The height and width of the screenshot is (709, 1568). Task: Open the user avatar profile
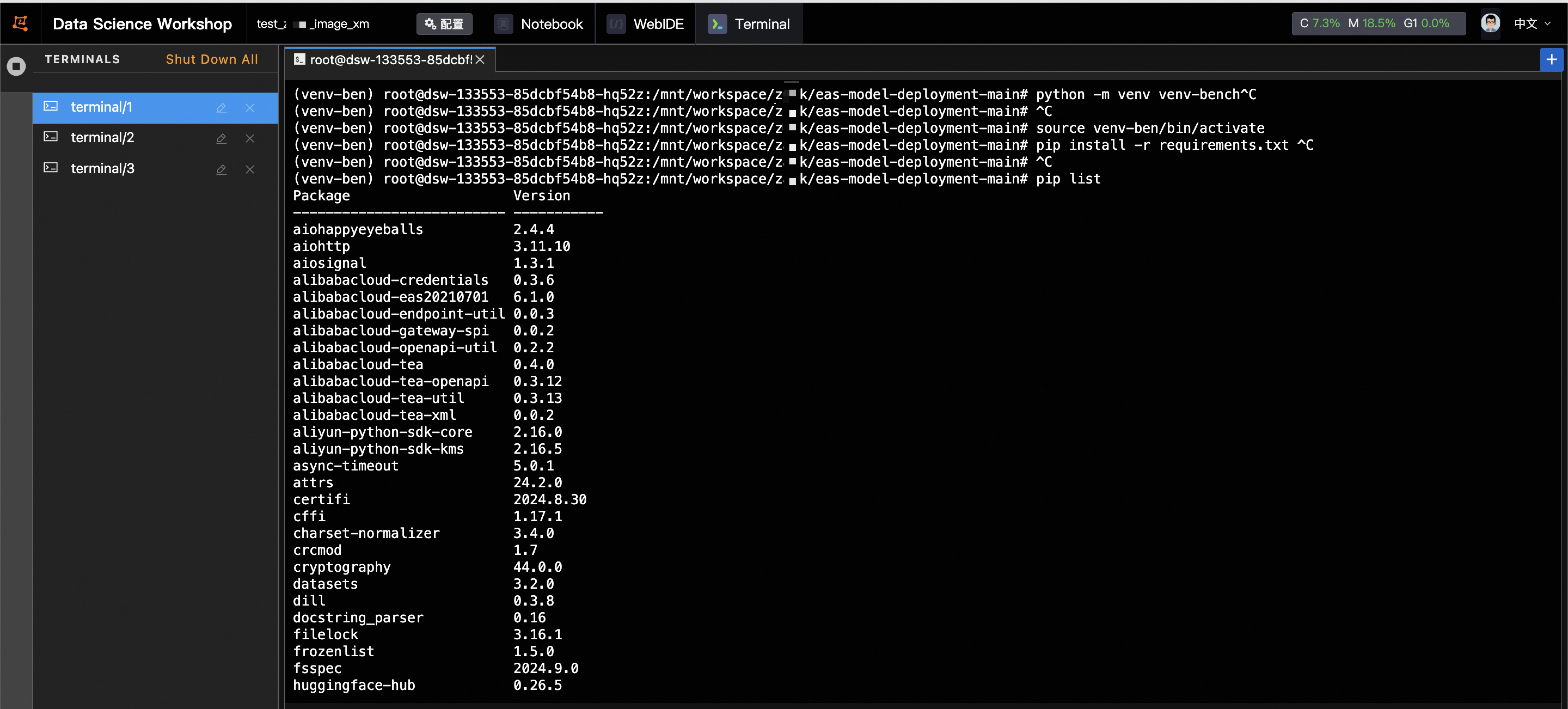coord(1490,23)
